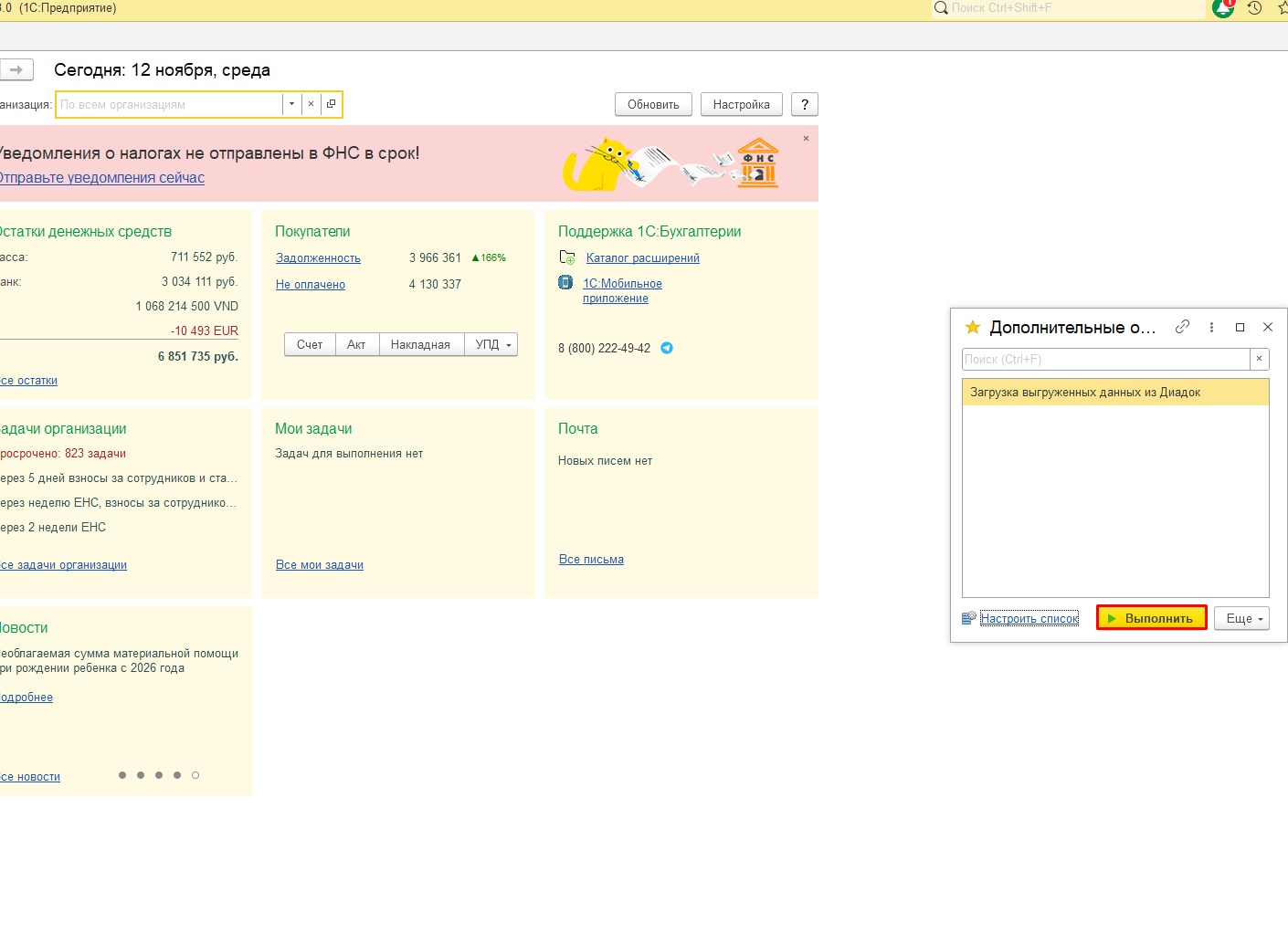Open the Настроить список link

(x=1029, y=619)
